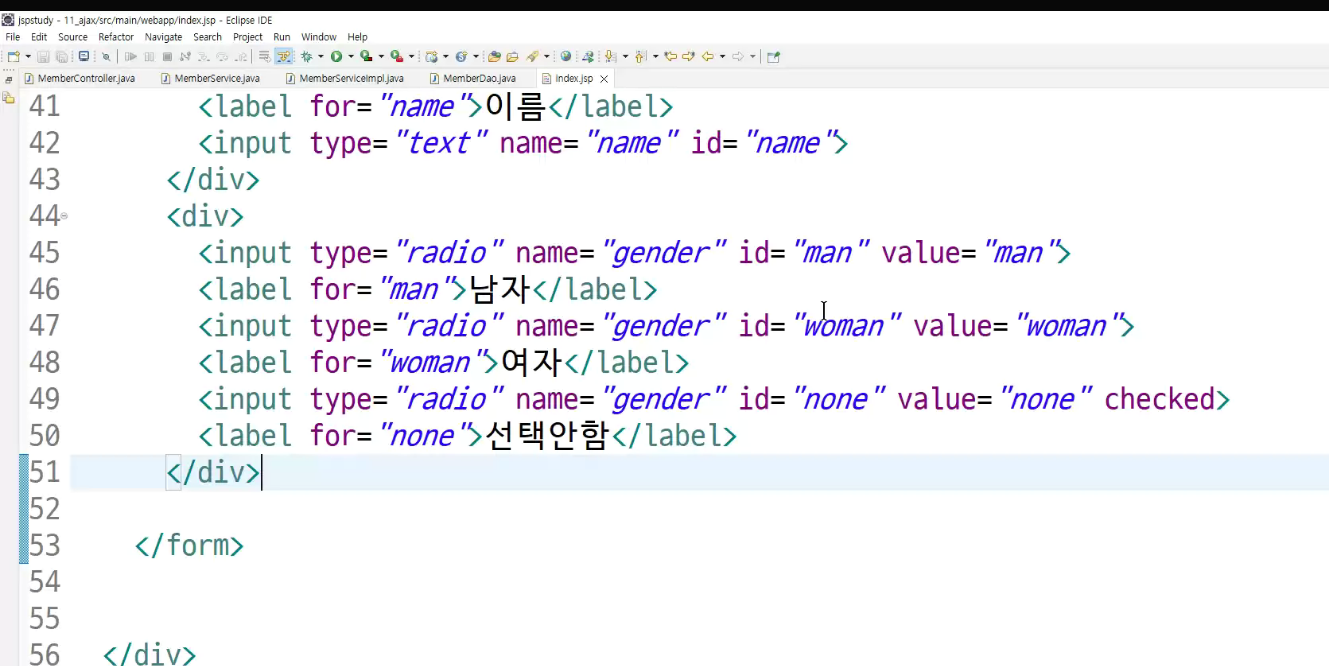This screenshot has height=666, width=1329.
Task: Click the label text '선택안함' on line 50
Action: [547, 436]
